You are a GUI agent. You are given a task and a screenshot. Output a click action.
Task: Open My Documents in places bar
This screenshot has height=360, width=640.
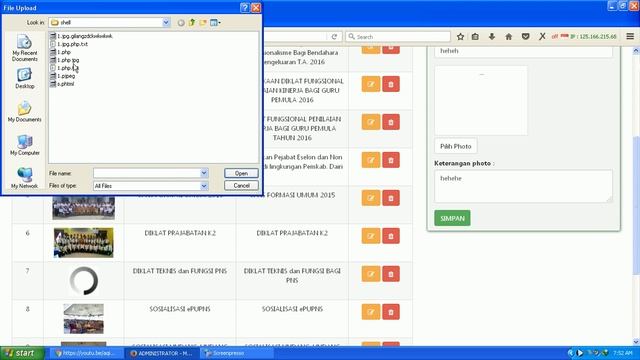click(x=24, y=112)
